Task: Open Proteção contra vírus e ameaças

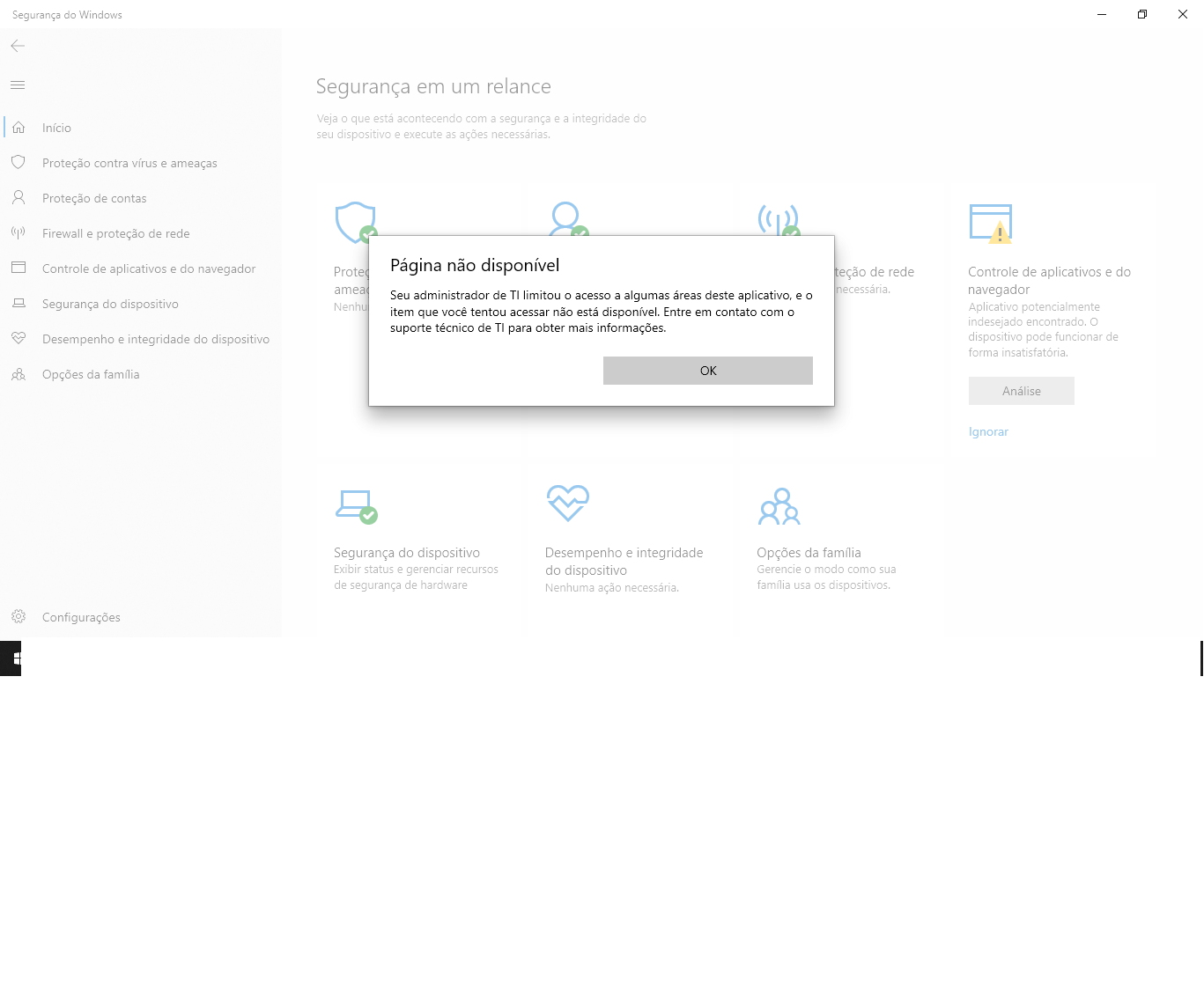Action: point(129,163)
